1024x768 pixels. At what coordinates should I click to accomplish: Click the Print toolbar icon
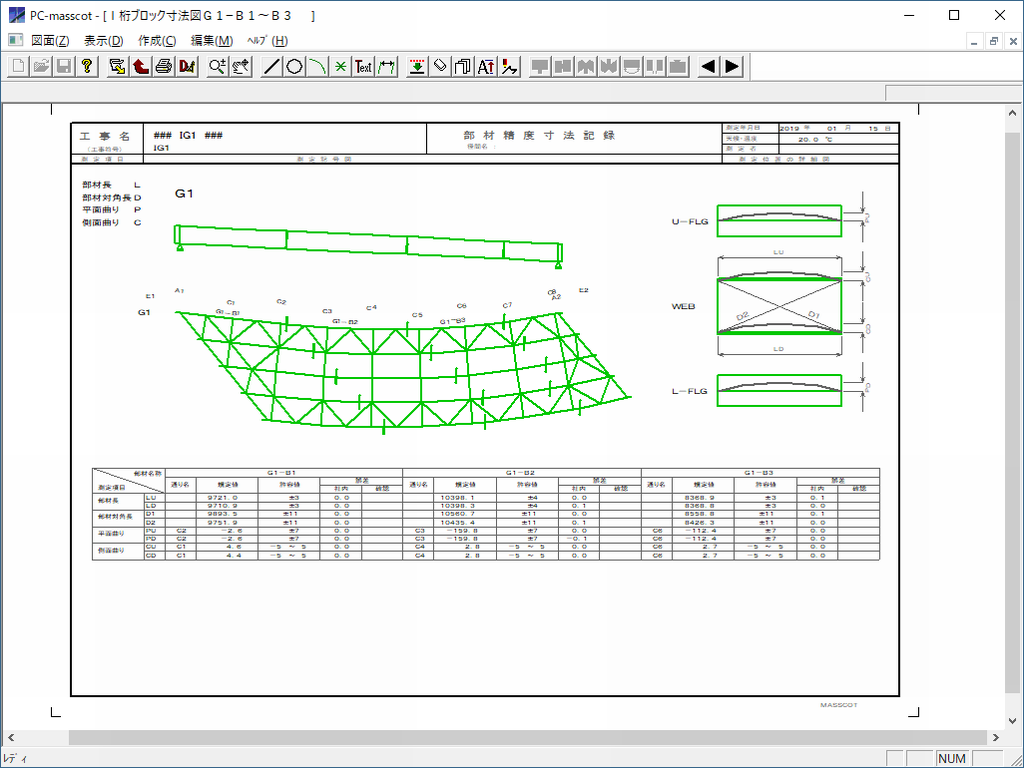click(x=164, y=67)
